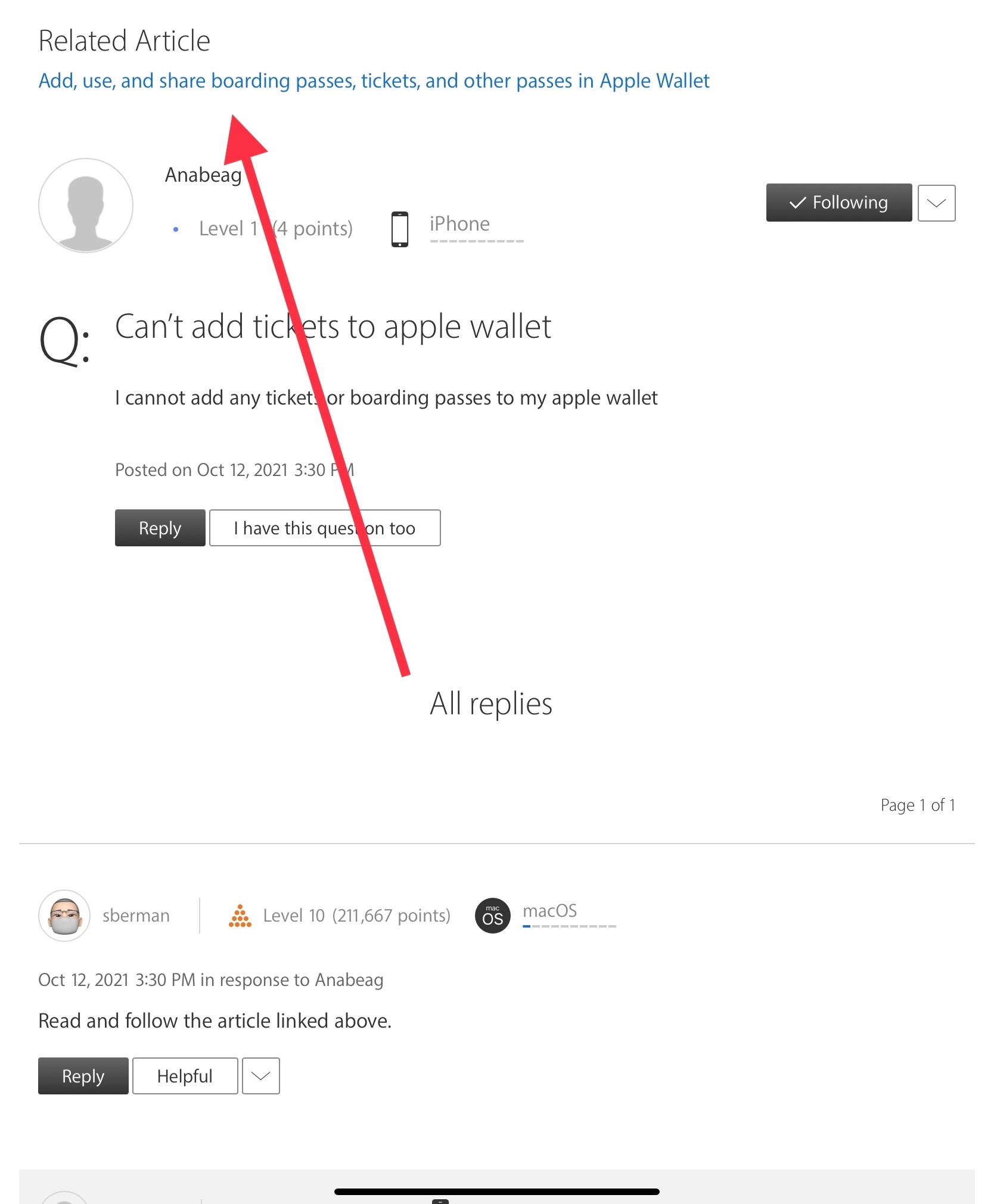The height and width of the screenshot is (1204, 994).
Task: Tap the iPhone device icon
Action: tap(400, 229)
